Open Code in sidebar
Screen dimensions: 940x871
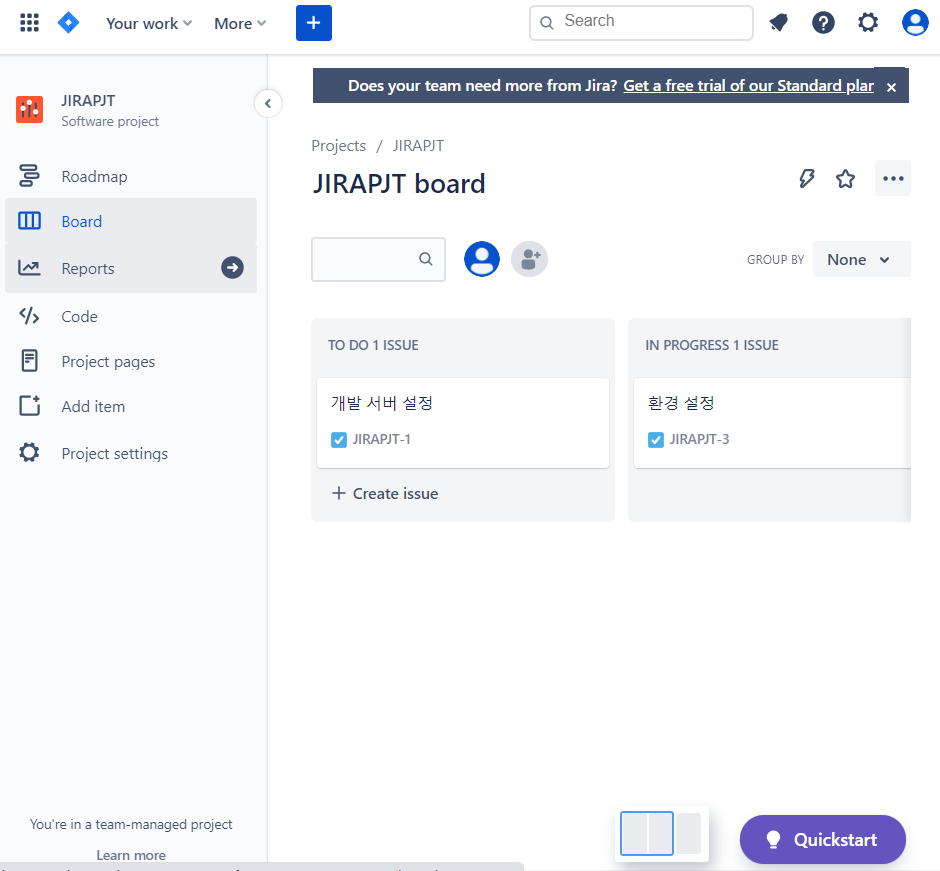pos(131,316)
